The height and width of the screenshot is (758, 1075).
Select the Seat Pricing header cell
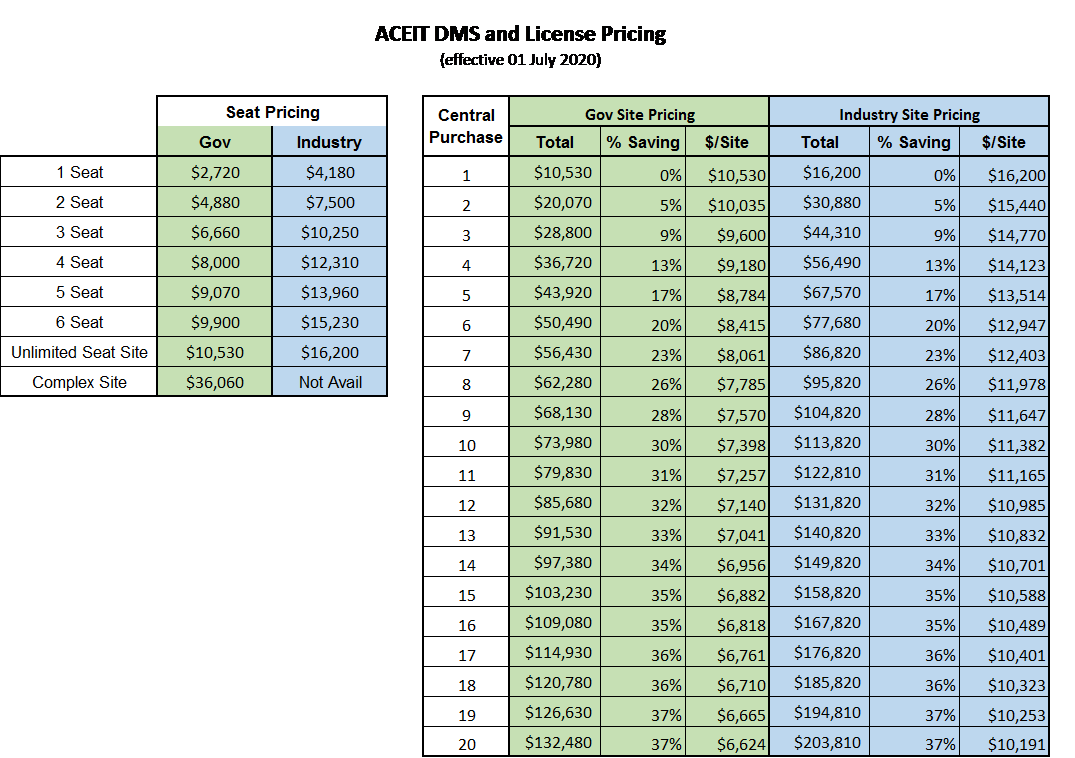(x=271, y=110)
